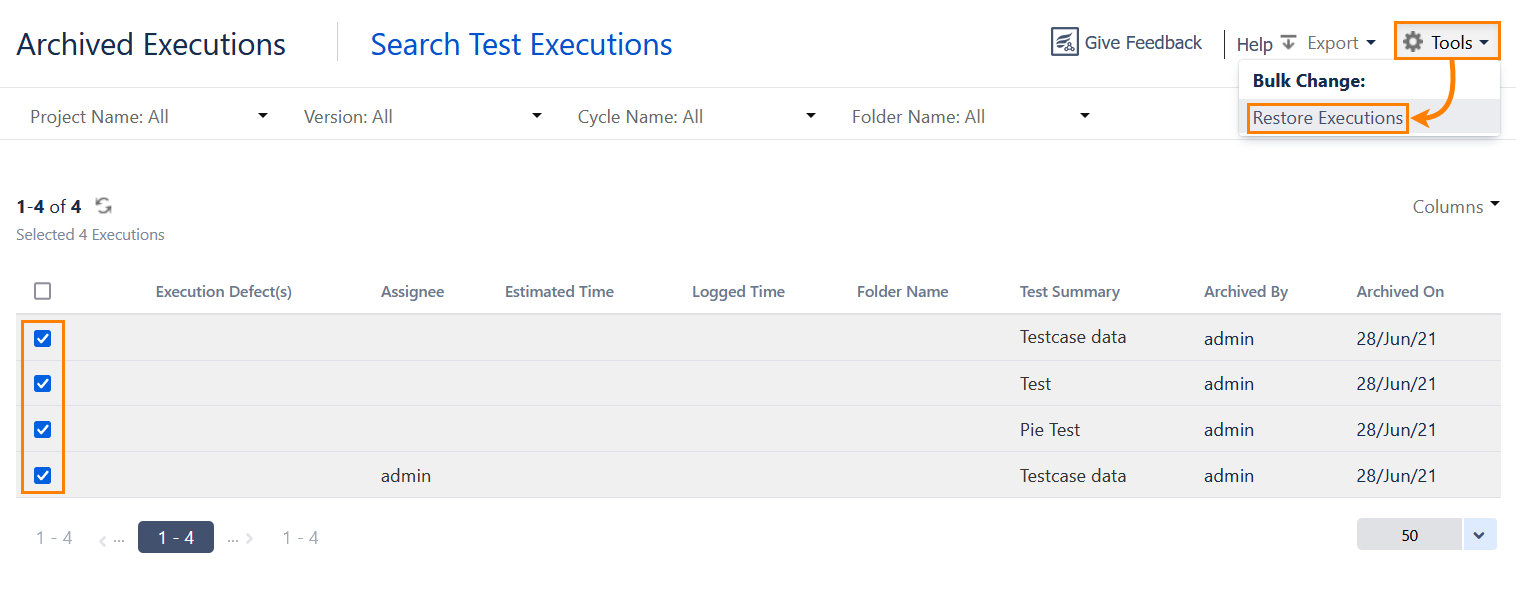The width and height of the screenshot is (1516, 599).
Task: Click the Tools gear icon
Action: (1412, 42)
